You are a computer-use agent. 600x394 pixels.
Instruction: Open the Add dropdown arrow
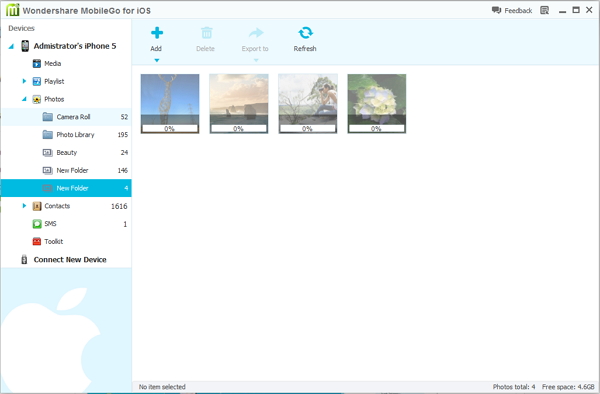[157, 60]
